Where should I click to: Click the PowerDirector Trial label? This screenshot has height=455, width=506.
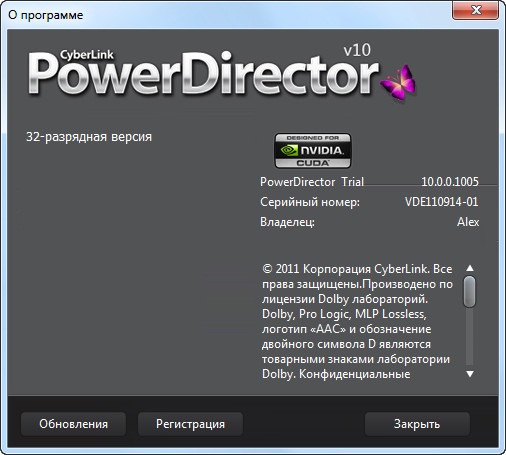point(312,182)
